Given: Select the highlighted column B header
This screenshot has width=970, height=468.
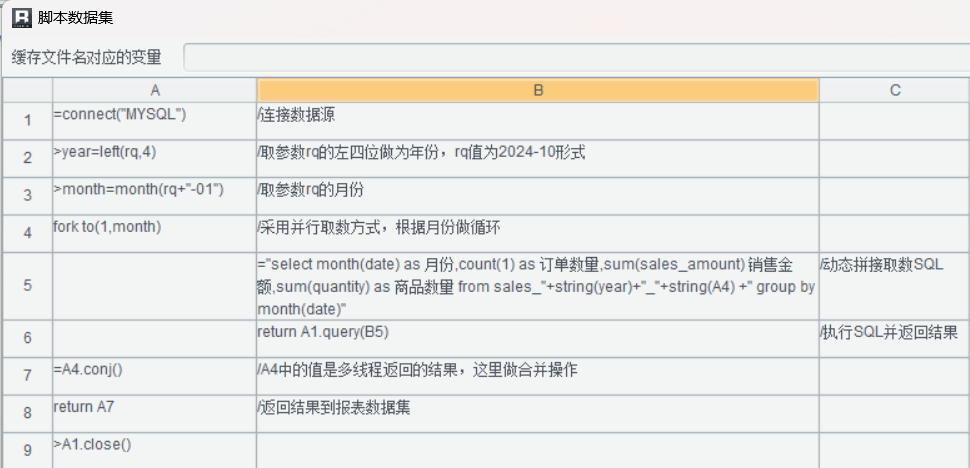Looking at the screenshot, I should point(537,90).
